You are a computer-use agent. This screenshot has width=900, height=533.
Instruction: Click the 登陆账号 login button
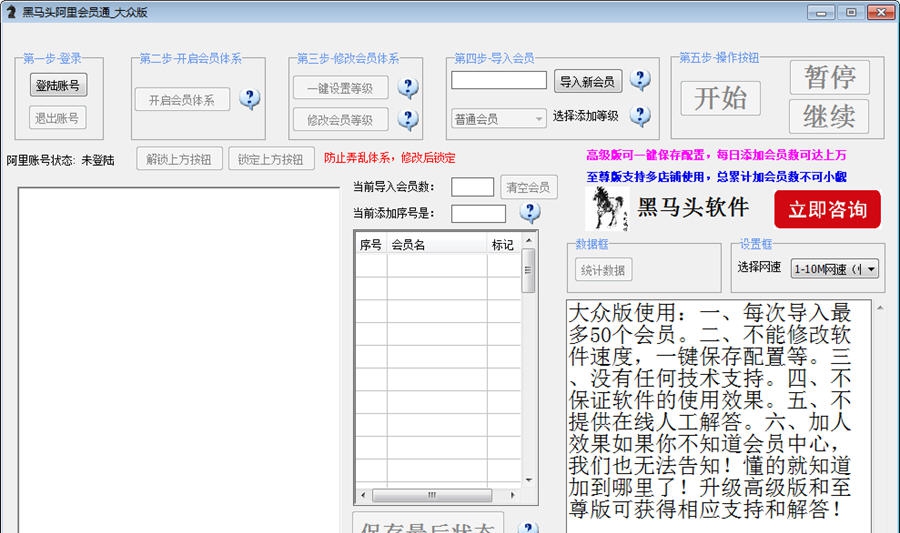[x=58, y=85]
